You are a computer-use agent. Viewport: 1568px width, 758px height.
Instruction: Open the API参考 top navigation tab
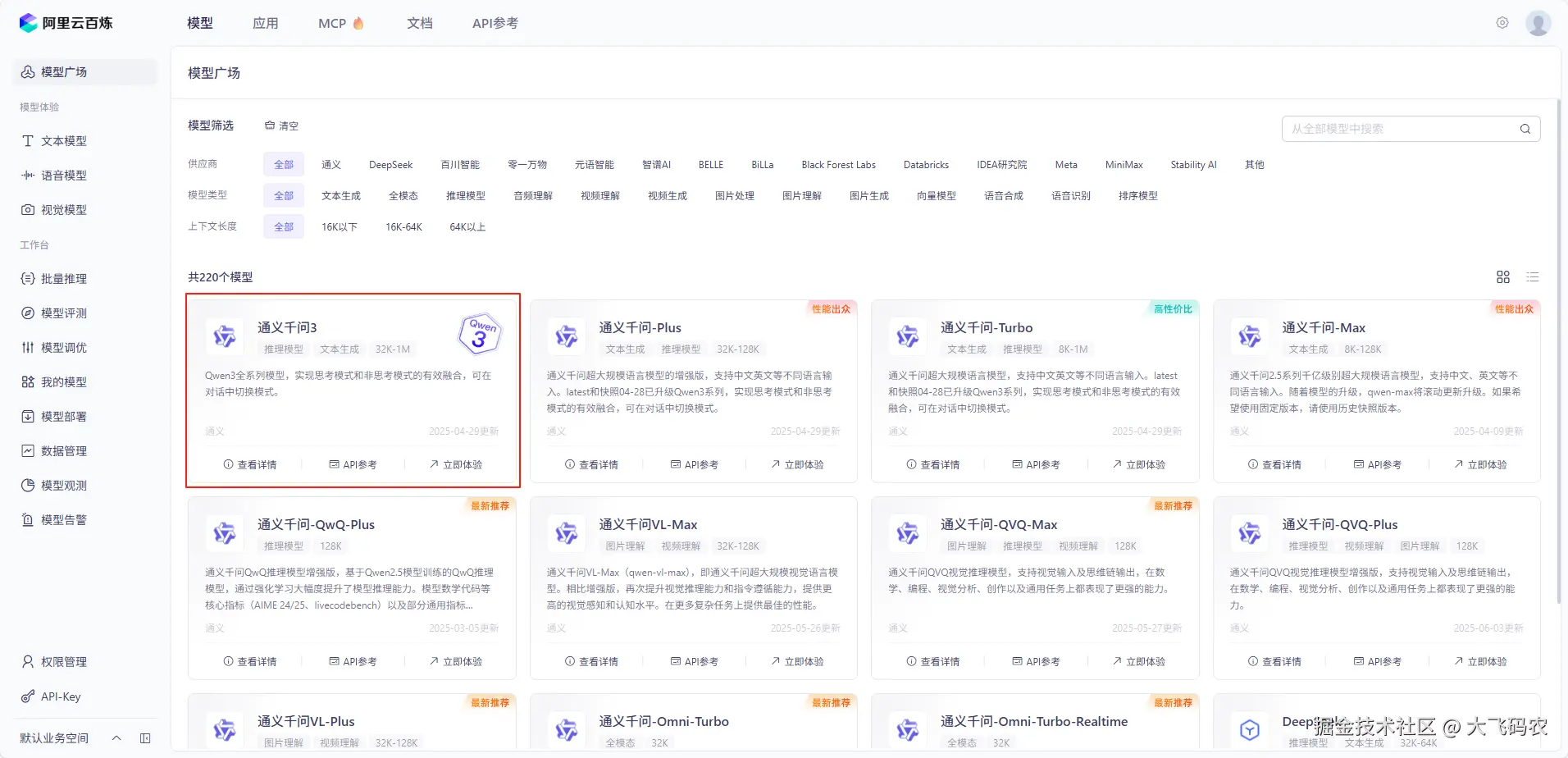pyautogui.click(x=495, y=23)
